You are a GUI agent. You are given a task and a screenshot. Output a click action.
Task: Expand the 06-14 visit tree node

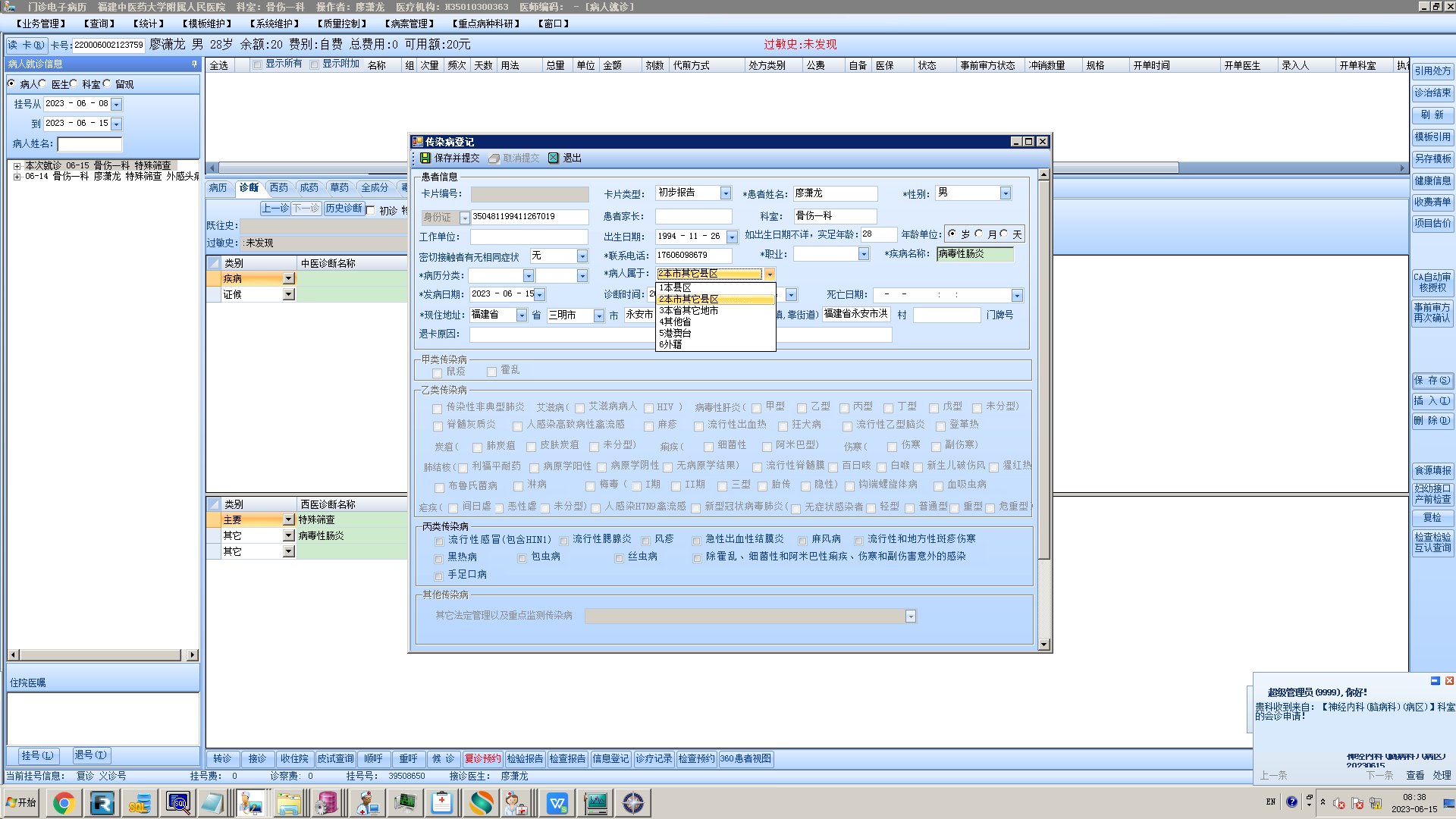(17, 176)
